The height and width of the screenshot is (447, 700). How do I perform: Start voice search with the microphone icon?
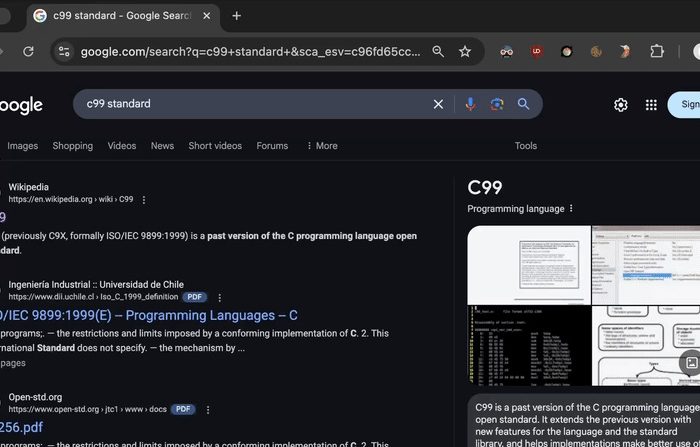[471, 104]
